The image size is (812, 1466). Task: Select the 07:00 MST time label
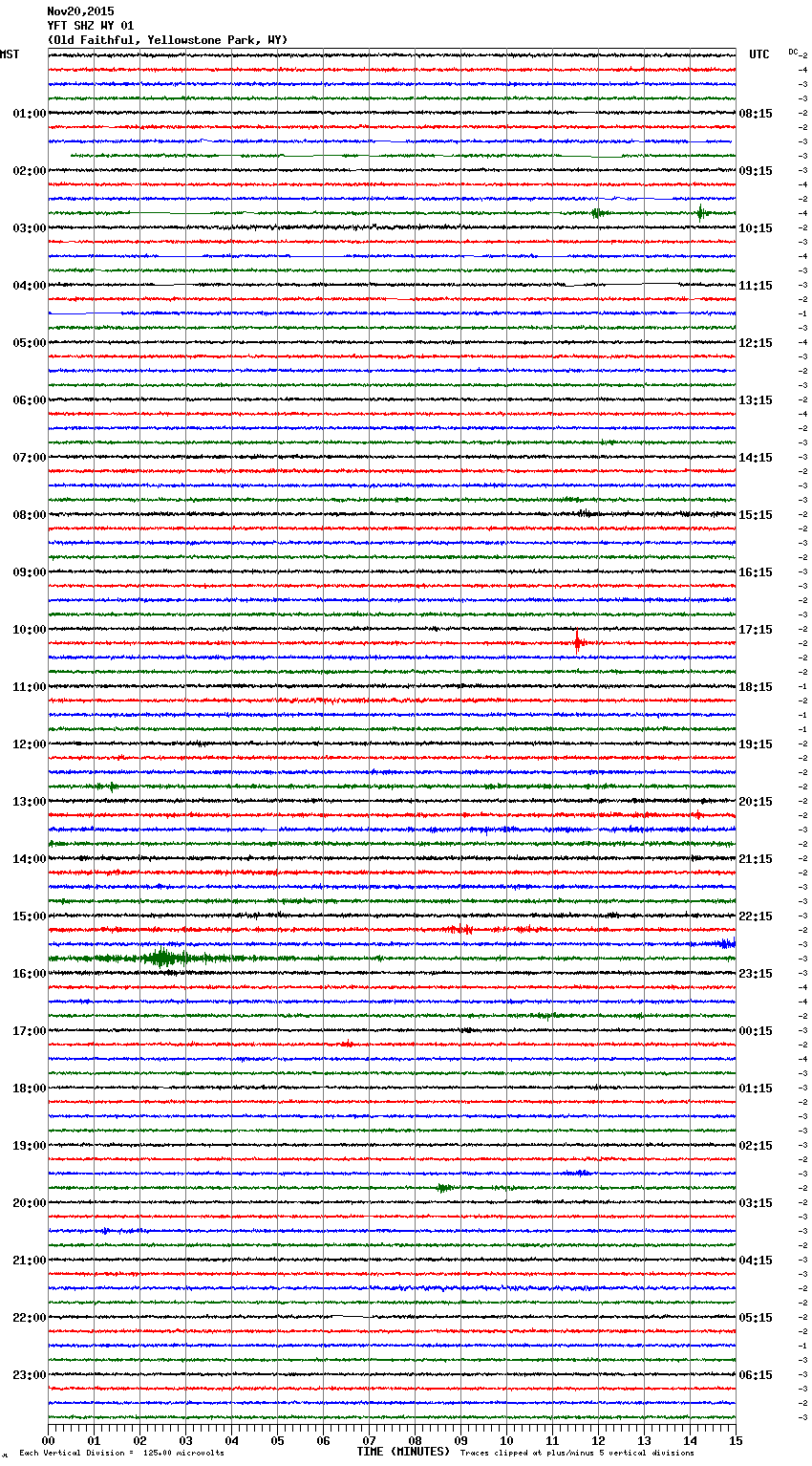(x=30, y=458)
